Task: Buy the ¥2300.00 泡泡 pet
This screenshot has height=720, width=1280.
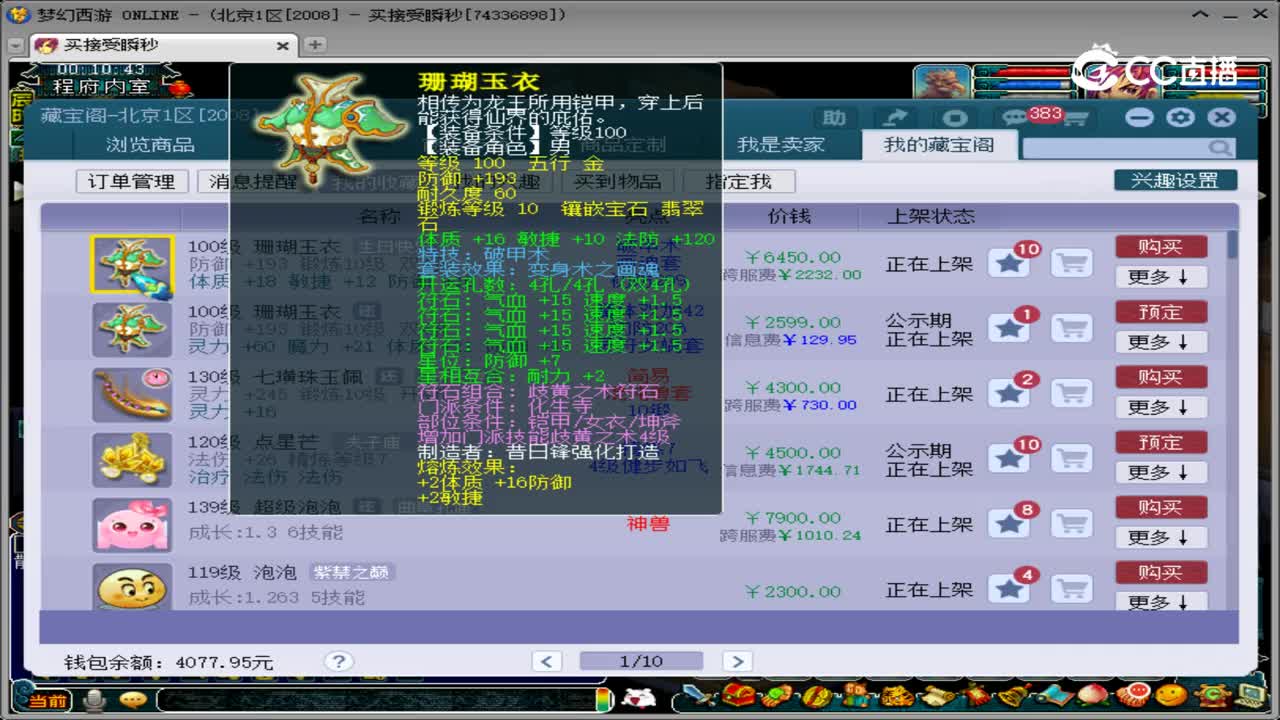Action: (1161, 572)
